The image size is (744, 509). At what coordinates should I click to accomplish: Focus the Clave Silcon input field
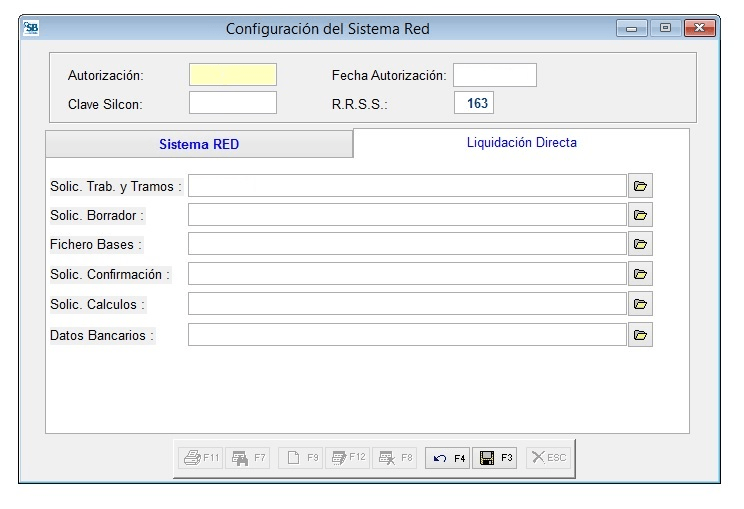233,102
